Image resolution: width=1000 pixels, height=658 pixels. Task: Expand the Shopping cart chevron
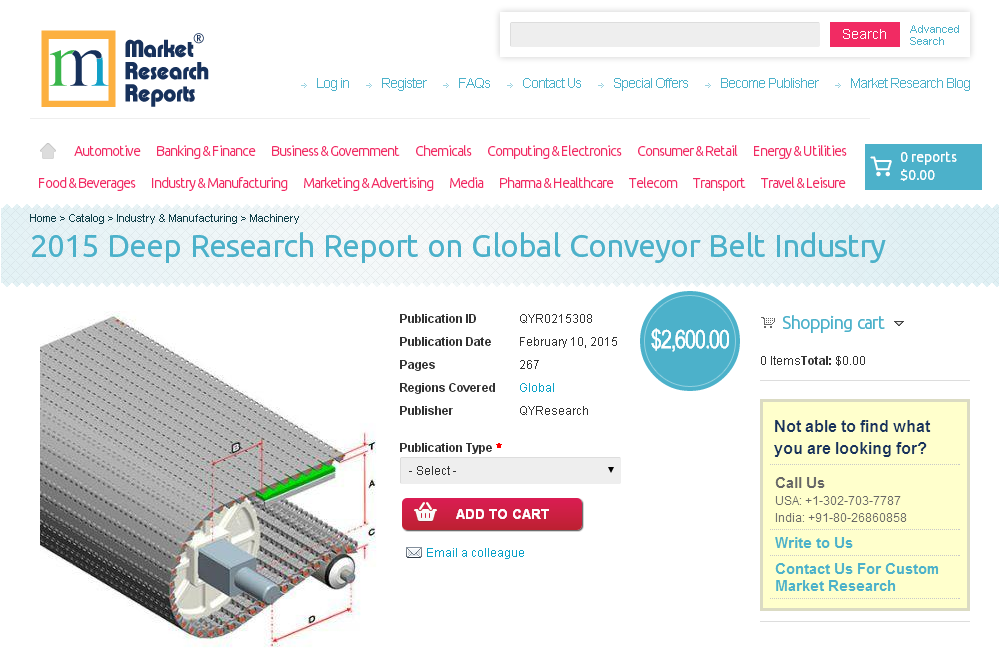(x=900, y=323)
